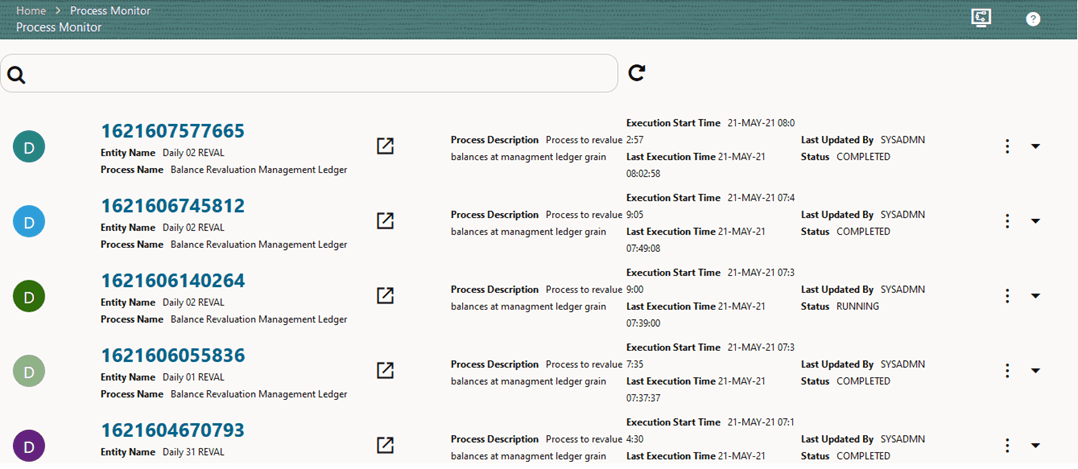Click the D avatar of process 1621607577665
The image size is (1078, 469).
(x=29, y=146)
